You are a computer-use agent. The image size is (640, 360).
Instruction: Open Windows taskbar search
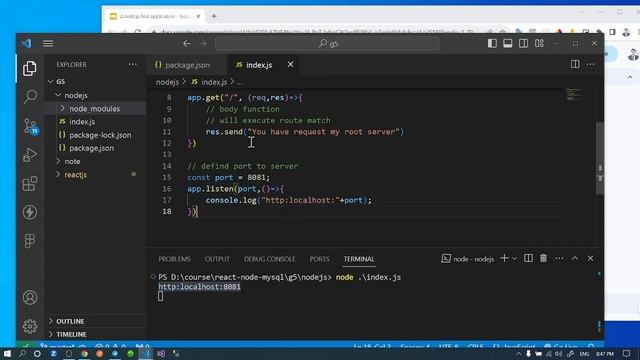point(22,353)
